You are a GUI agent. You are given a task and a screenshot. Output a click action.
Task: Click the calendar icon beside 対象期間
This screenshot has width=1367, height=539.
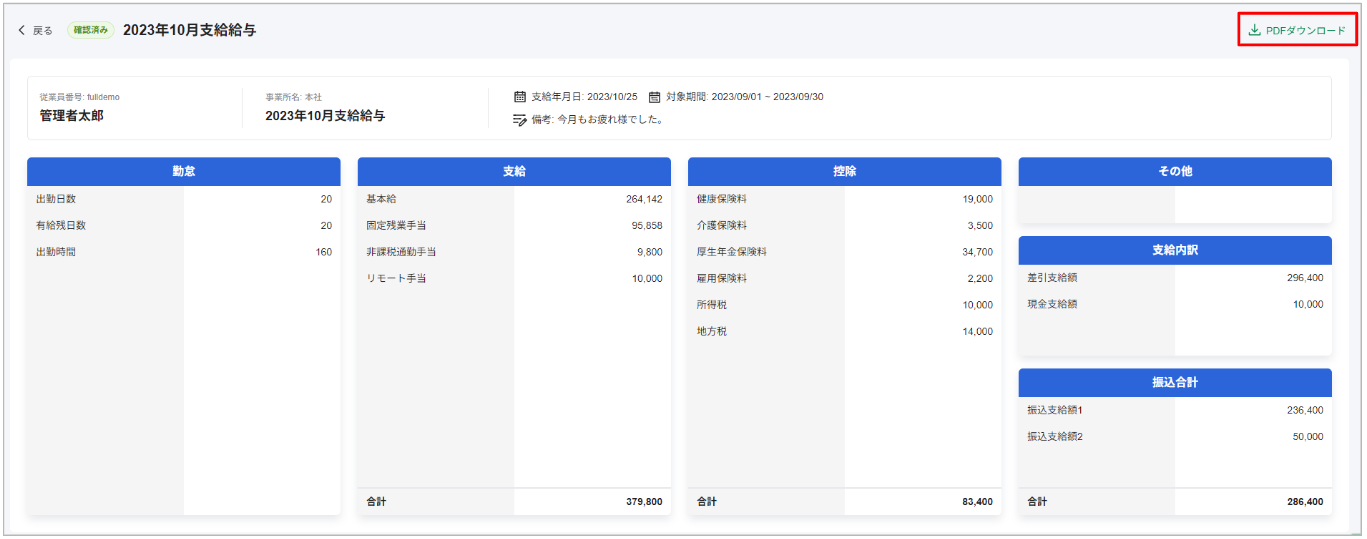tap(654, 97)
